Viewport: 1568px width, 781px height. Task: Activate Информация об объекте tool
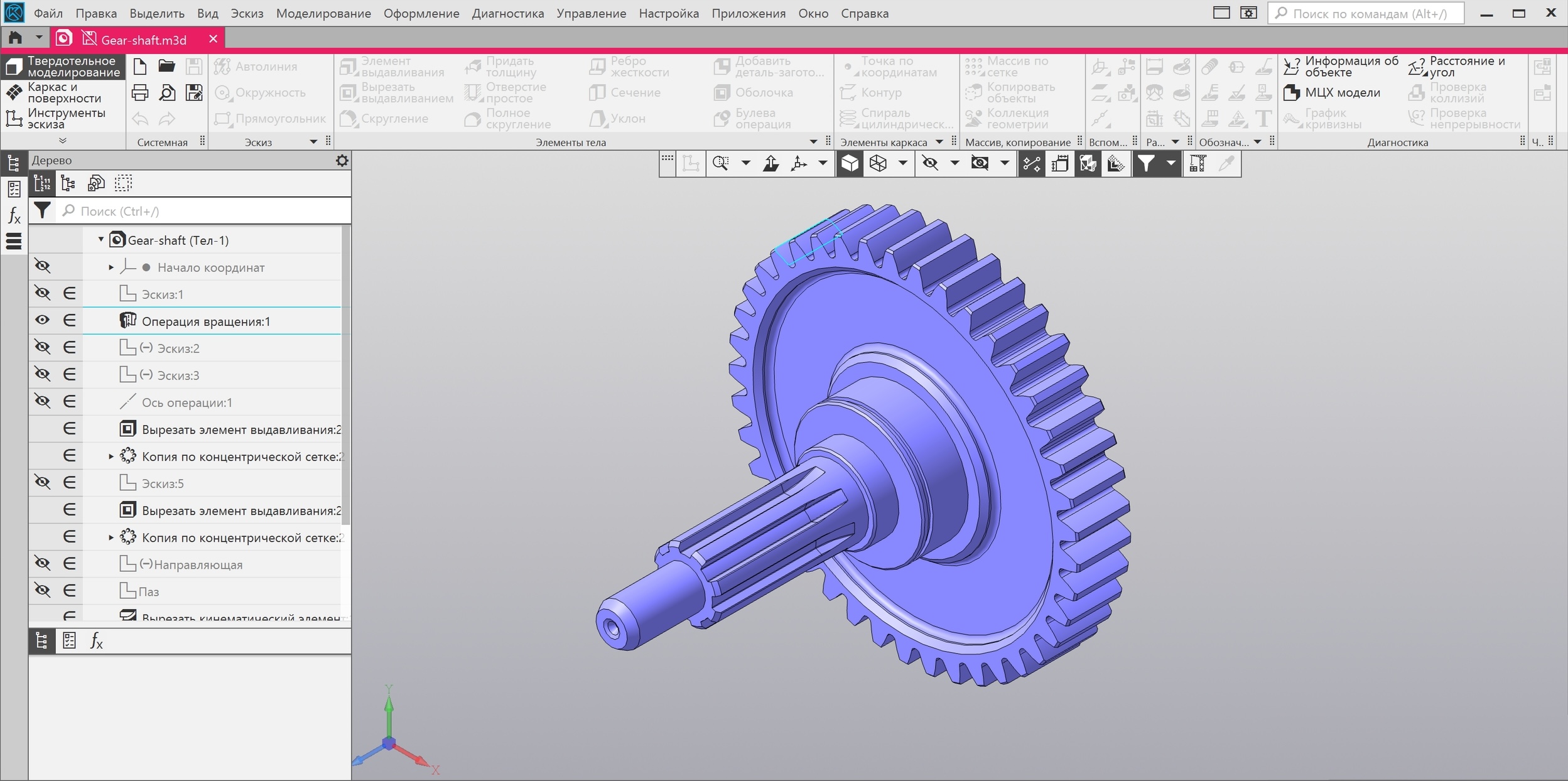[x=1344, y=65]
